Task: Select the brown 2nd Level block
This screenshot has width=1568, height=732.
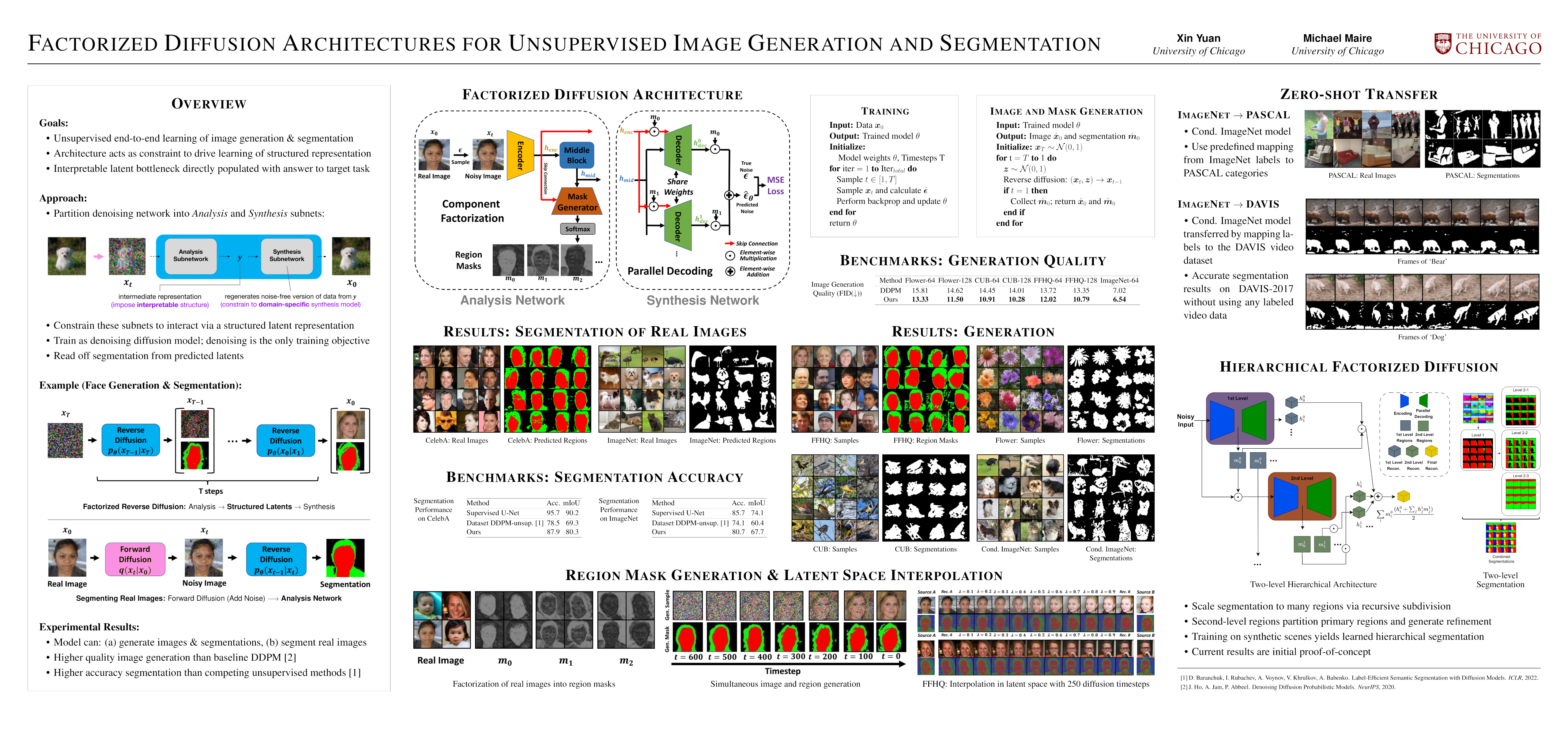Action: [1301, 496]
